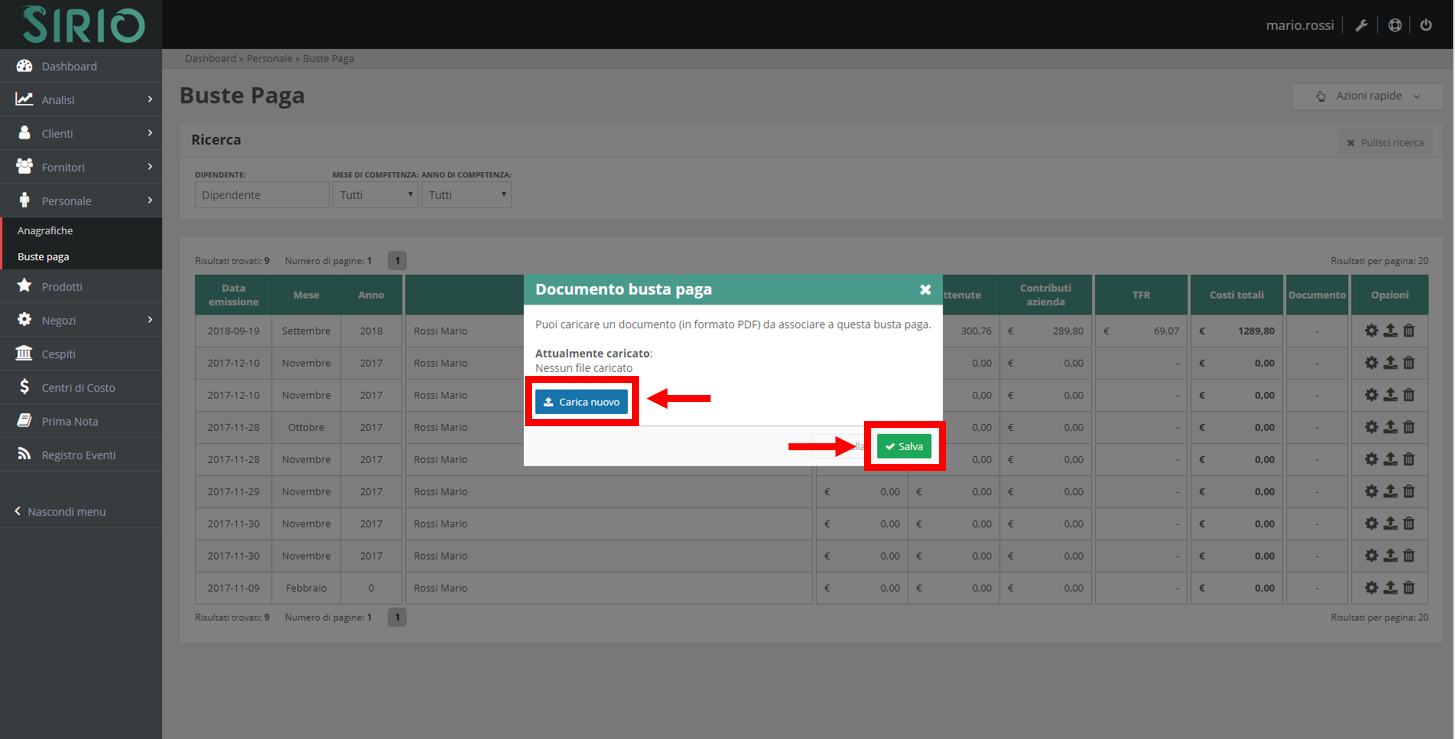1455x739 pixels.
Task: Click the power logout icon
Action: tap(1426, 25)
